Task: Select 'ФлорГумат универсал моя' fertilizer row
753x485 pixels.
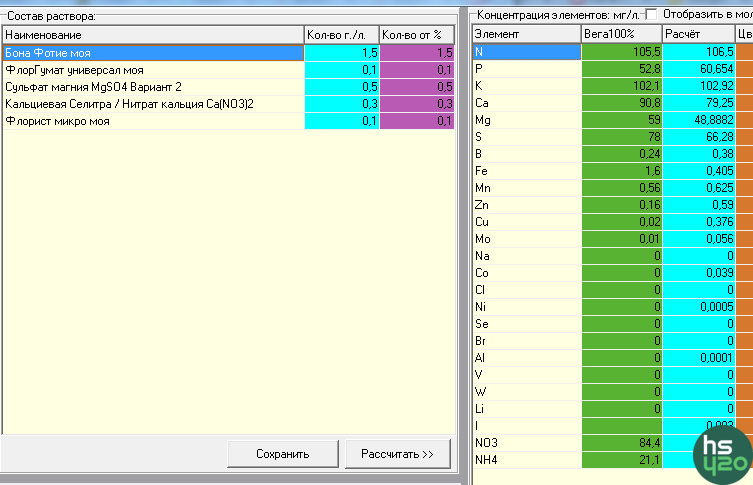Action: [152, 70]
